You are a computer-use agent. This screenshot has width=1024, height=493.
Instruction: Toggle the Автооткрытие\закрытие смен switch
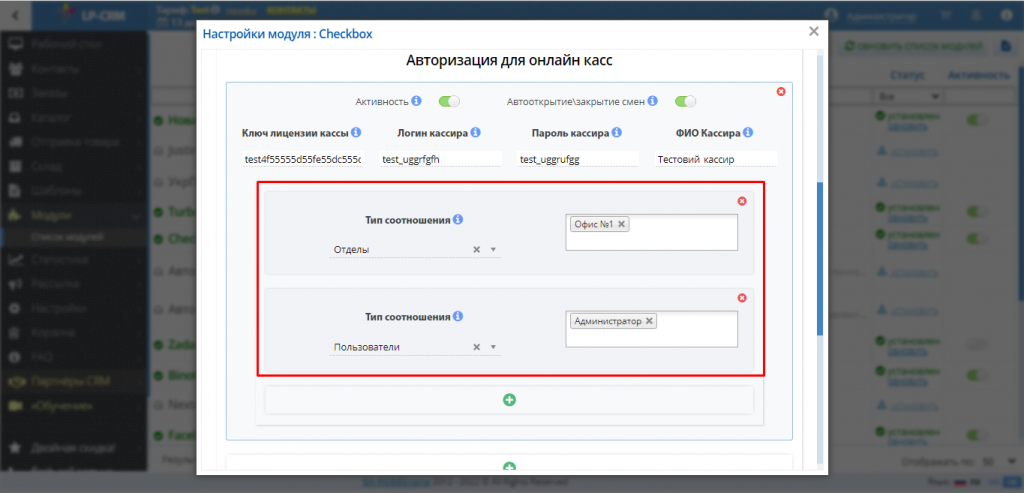(686, 101)
